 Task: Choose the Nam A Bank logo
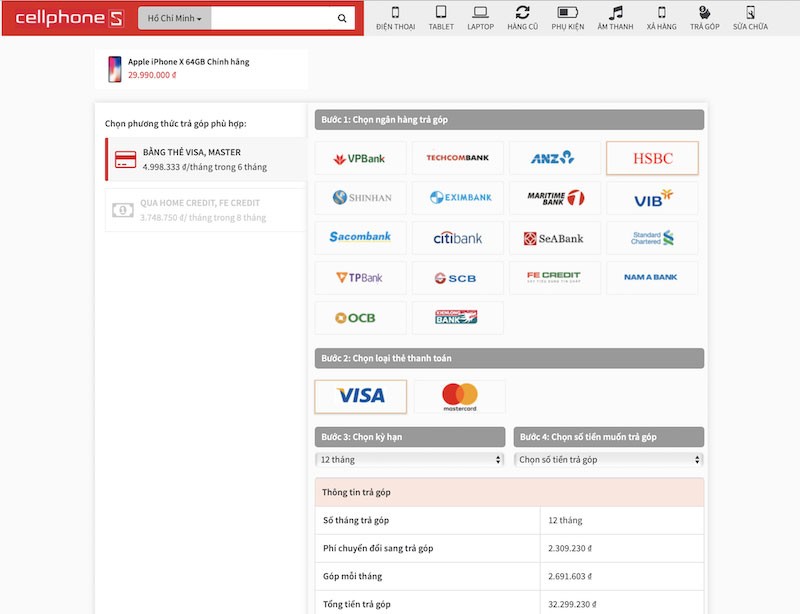click(x=652, y=278)
